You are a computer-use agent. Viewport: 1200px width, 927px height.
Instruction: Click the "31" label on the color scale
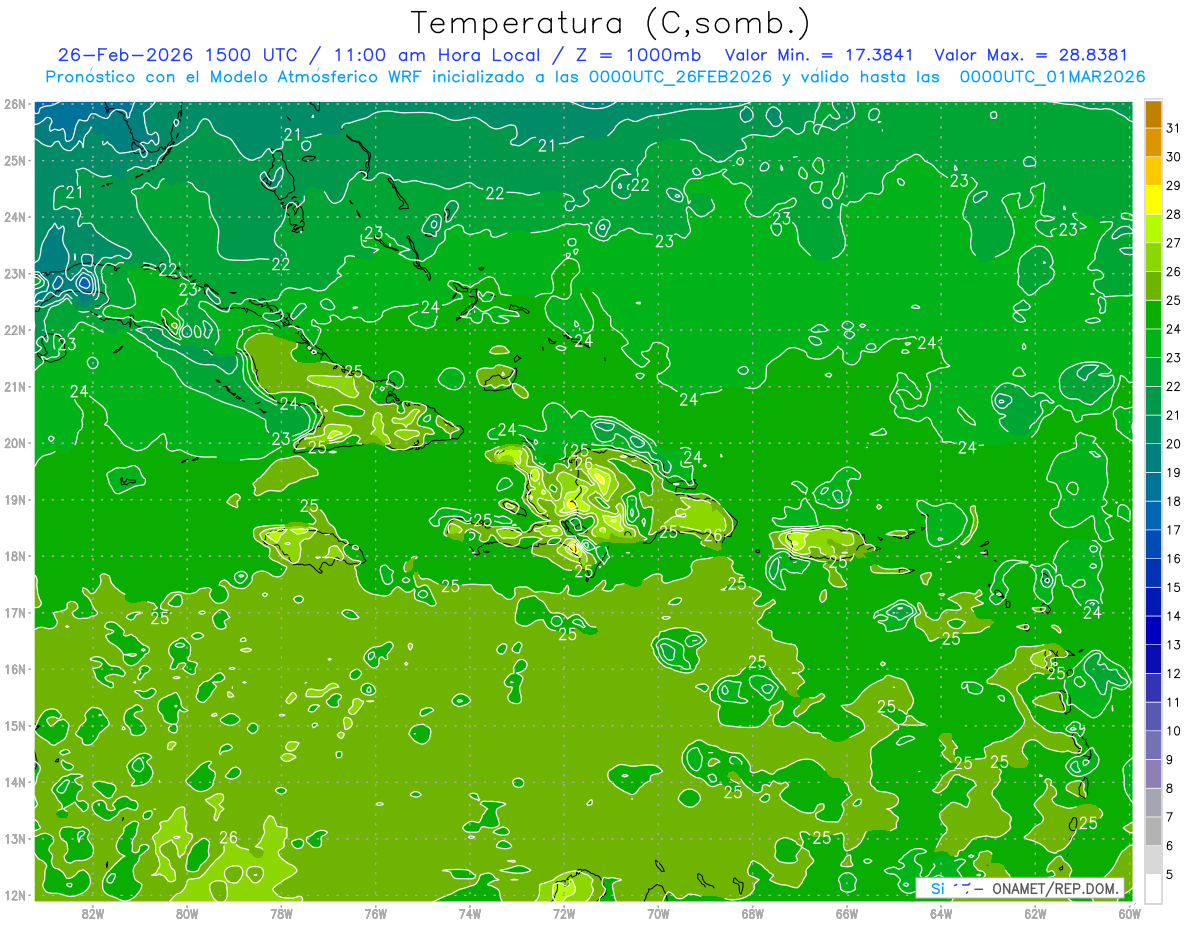1174,128
